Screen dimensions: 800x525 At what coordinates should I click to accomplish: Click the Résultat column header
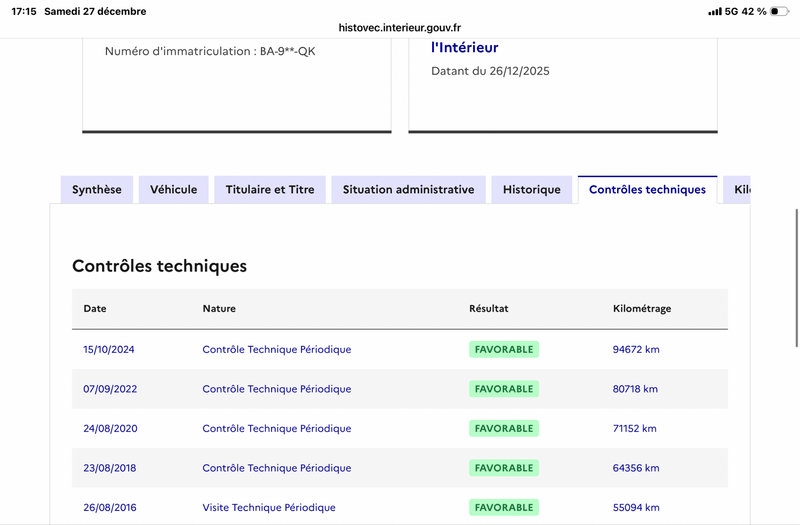489,309
